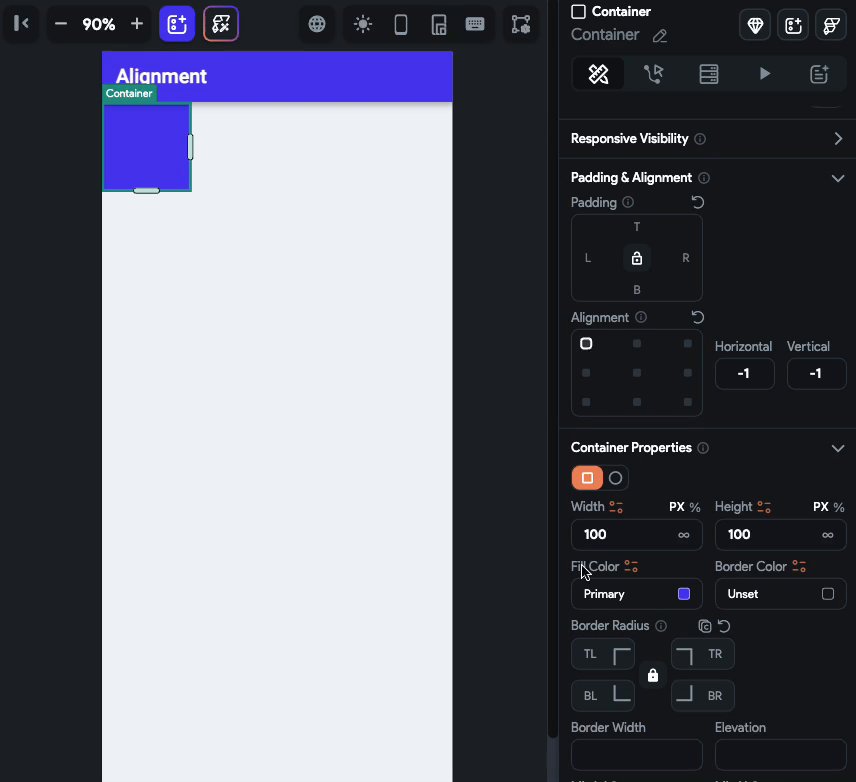Open Width variable settings icon
Screen dimensions: 856x782
(616, 507)
